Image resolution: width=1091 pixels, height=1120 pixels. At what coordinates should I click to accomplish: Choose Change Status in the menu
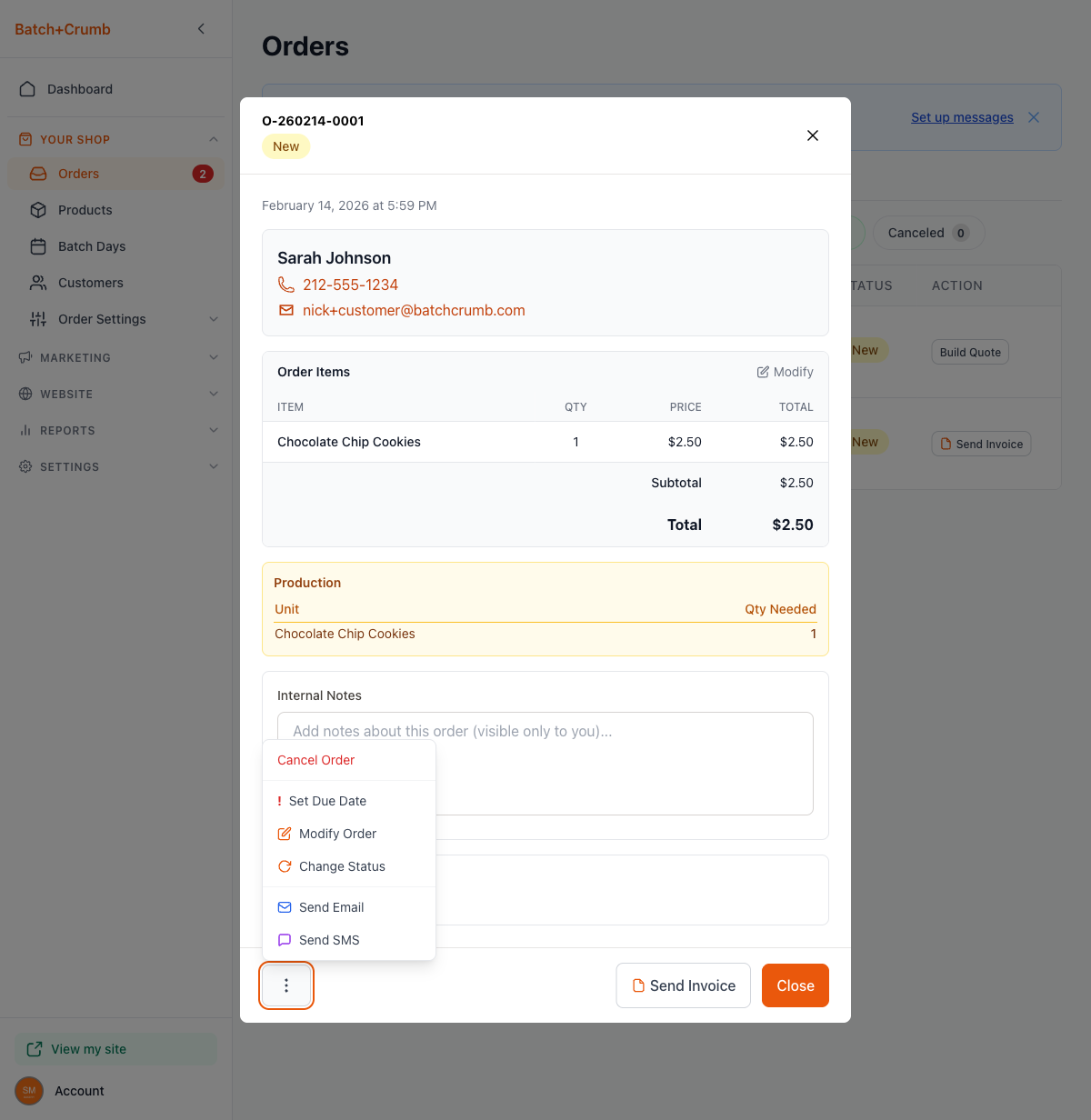tap(342, 866)
